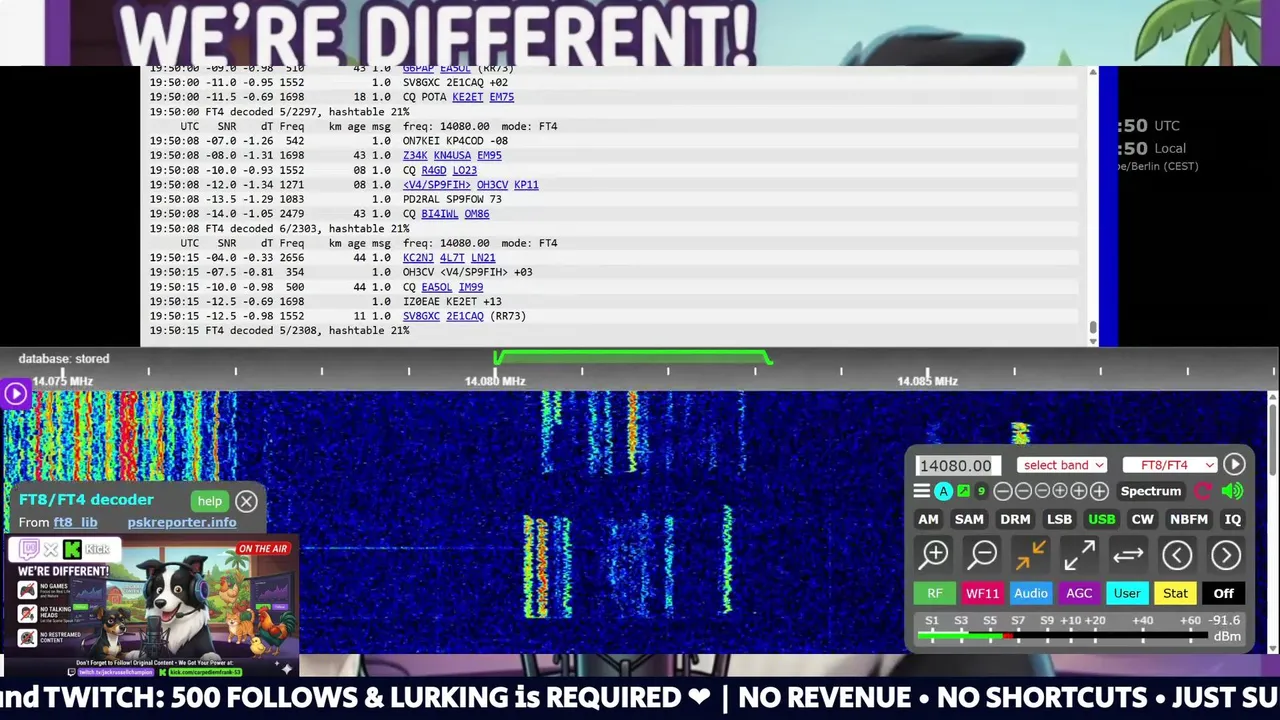This screenshot has width=1280, height=720.
Task: Click the green passband bar on the frequency scale
Action: pyautogui.click(x=632, y=355)
